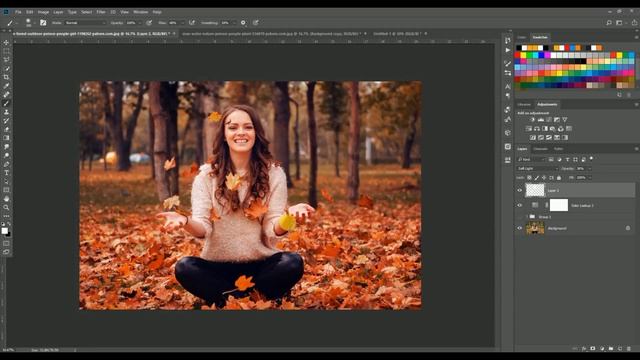Select the Rectangle shape tool
Image resolution: width=640 pixels, height=360 pixels.
[x=6, y=190]
